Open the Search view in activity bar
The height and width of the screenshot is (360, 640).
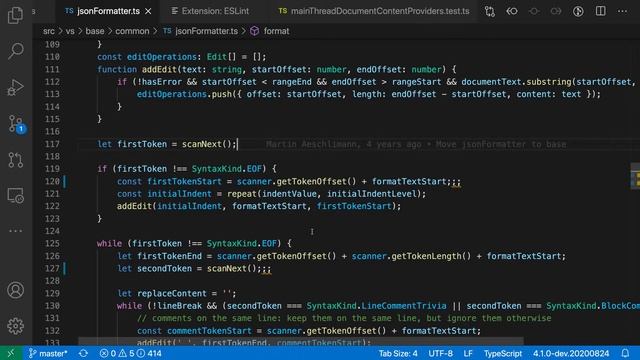click(x=16, y=51)
